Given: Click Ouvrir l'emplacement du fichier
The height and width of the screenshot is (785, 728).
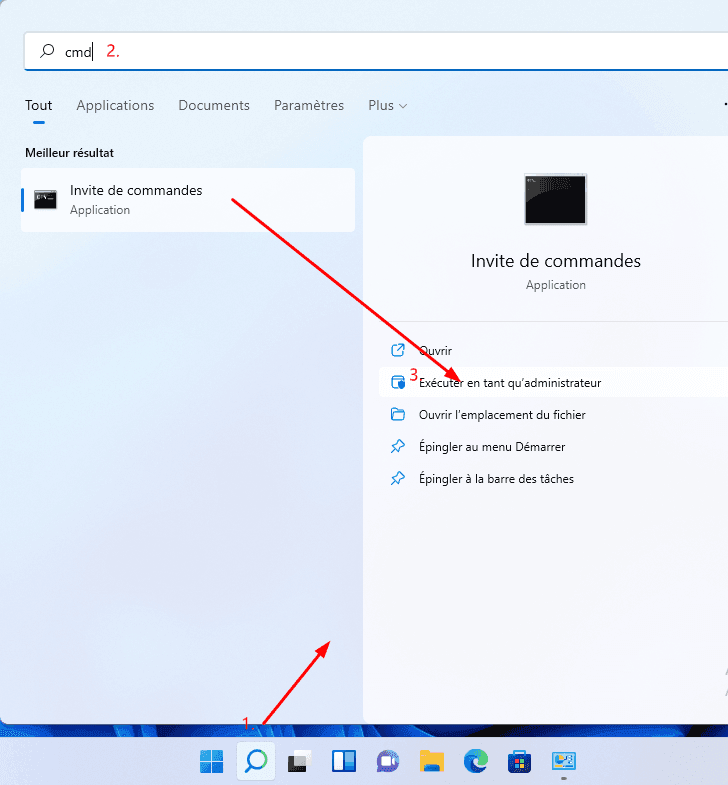Looking at the screenshot, I should coord(502,415).
